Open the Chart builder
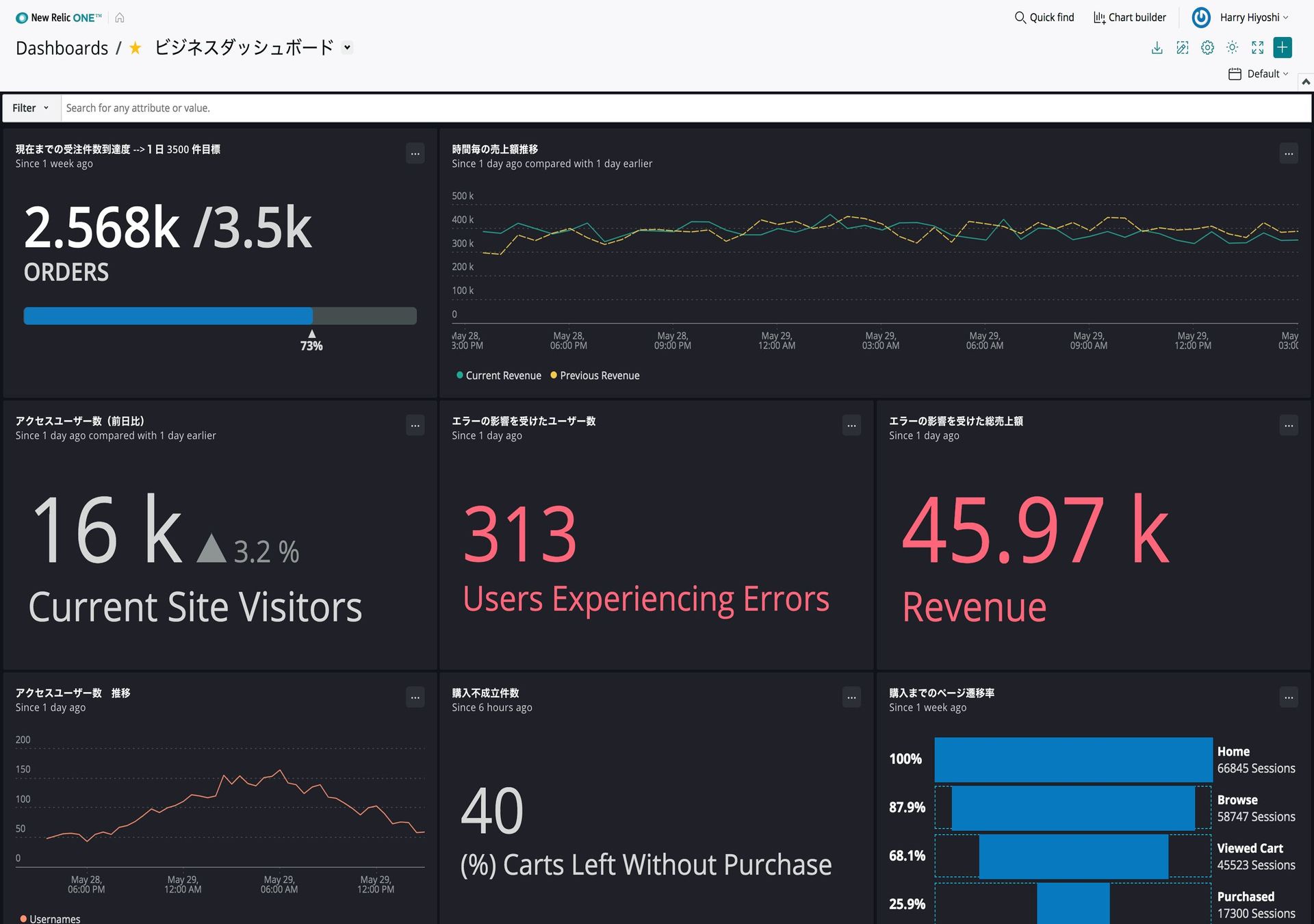1314x924 pixels. pos(1129,17)
